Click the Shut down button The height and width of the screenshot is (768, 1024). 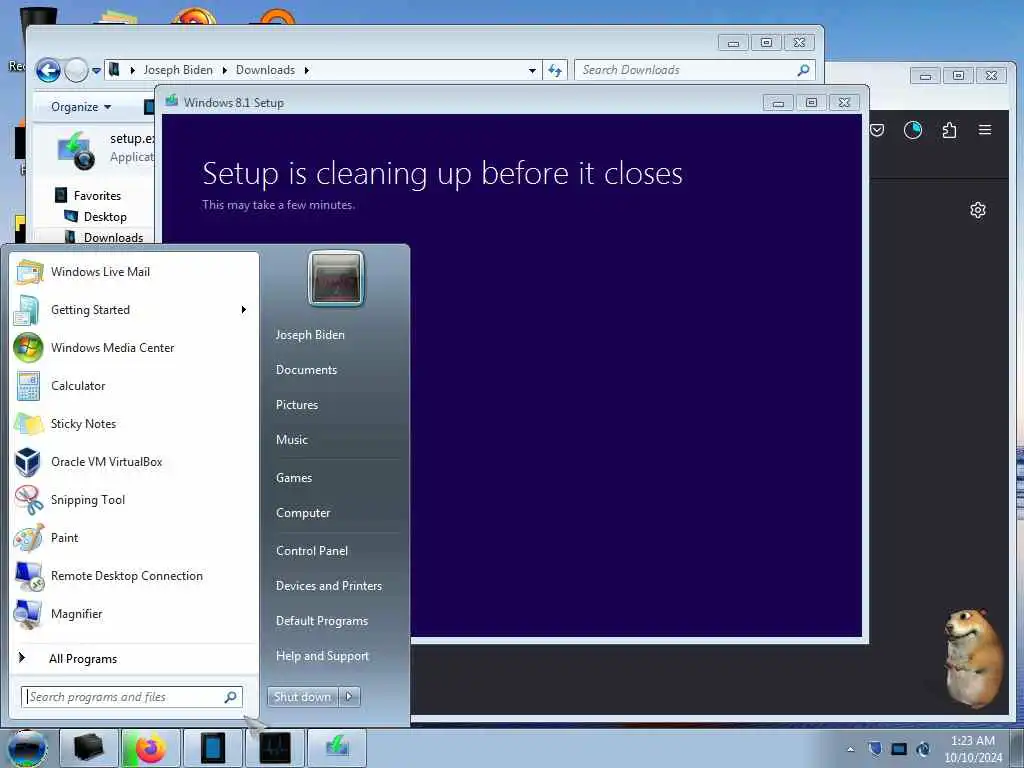tap(303, 697)
